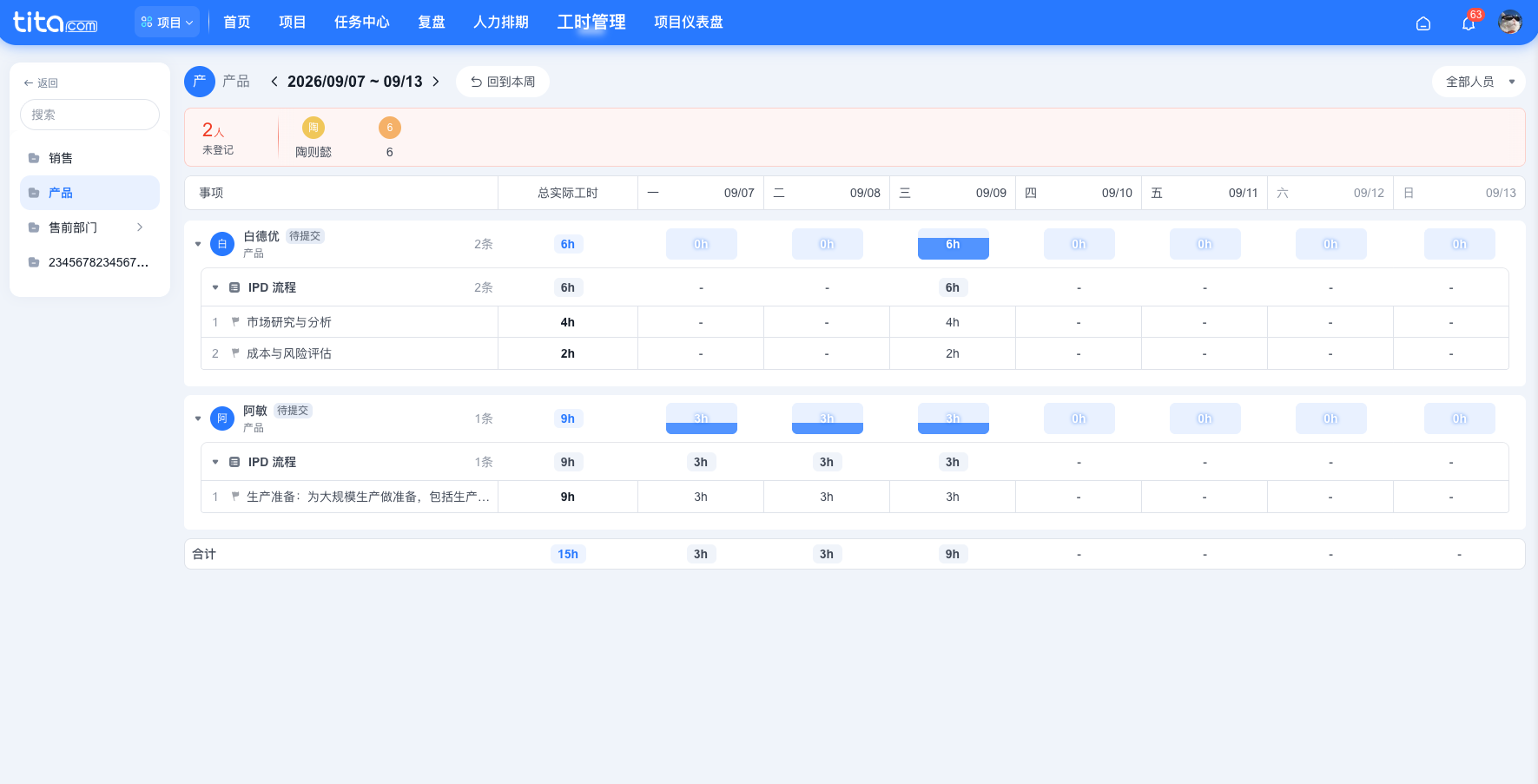1538x784 pixels.
Task: Click the blue 产 department icon
Action: [200, 82]
